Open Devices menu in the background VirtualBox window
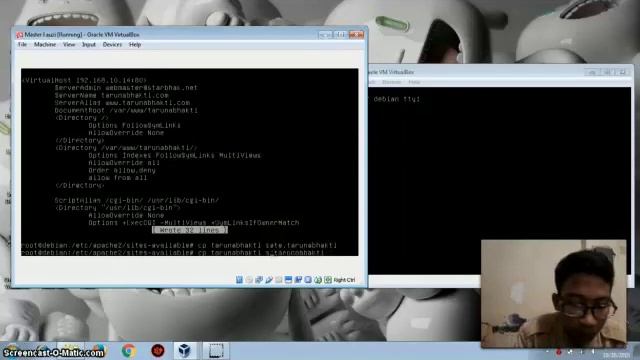The image size is (640, 360). coord(391,82)
